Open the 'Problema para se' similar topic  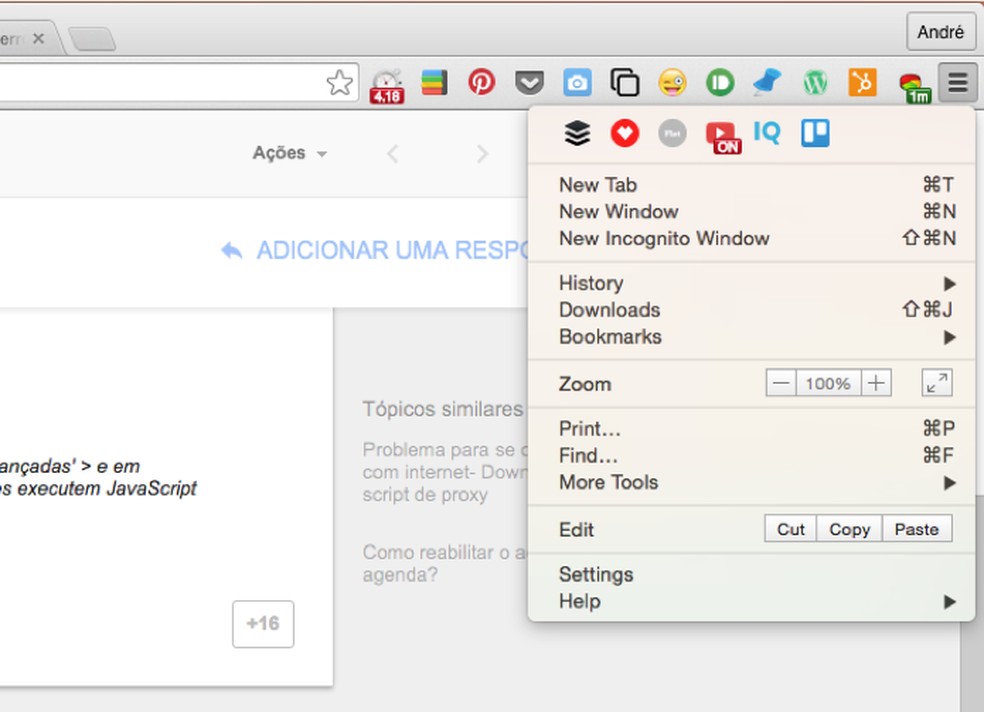tap(446, 472)
